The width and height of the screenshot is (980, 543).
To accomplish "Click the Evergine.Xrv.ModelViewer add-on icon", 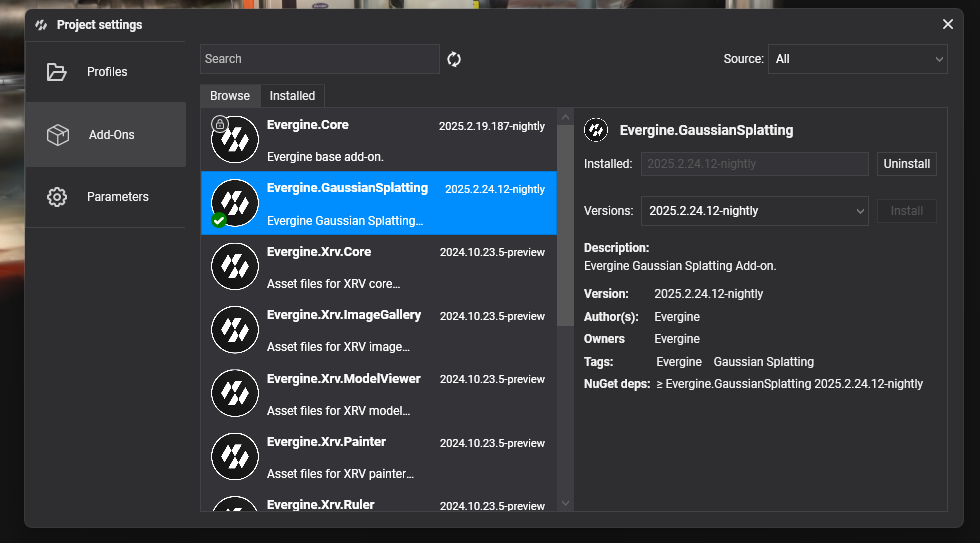I will pyautogui.click(x=236, y=393).
